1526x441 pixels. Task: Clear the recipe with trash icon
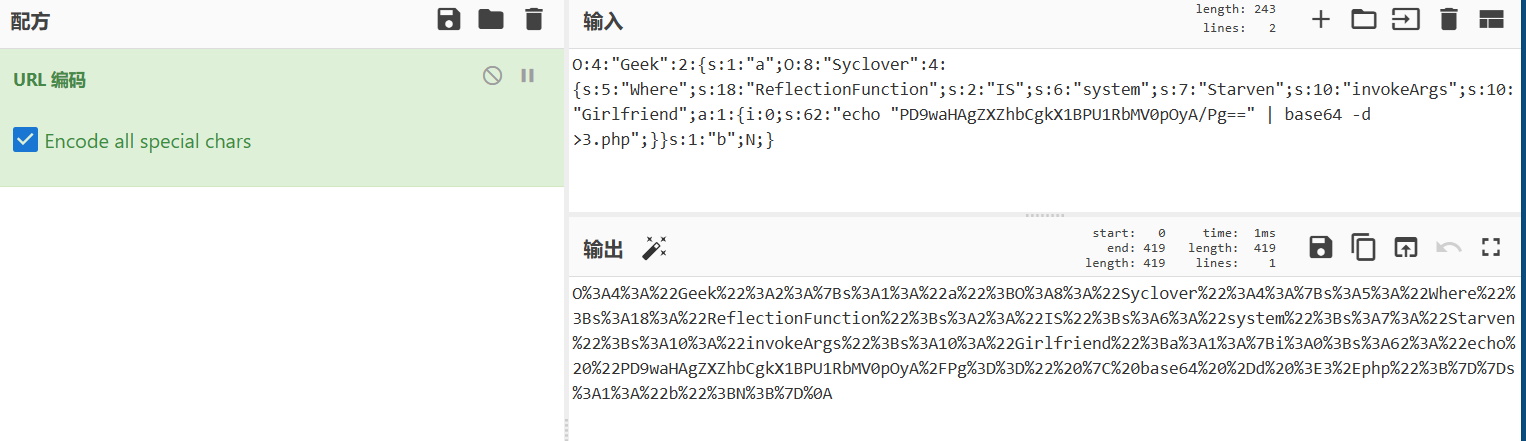(x=534, y=19)
